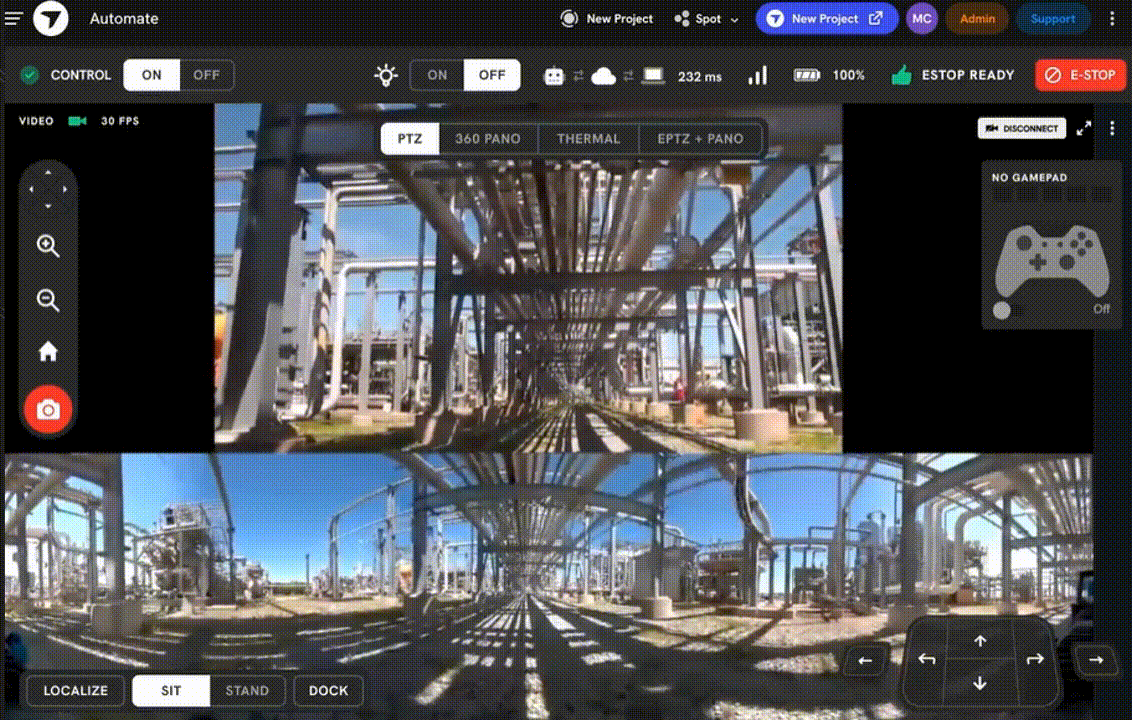The width and height of the screenshot is (1132, 720).
Task: Open the MC user avatar menu
Action: (x=922, y=19)
